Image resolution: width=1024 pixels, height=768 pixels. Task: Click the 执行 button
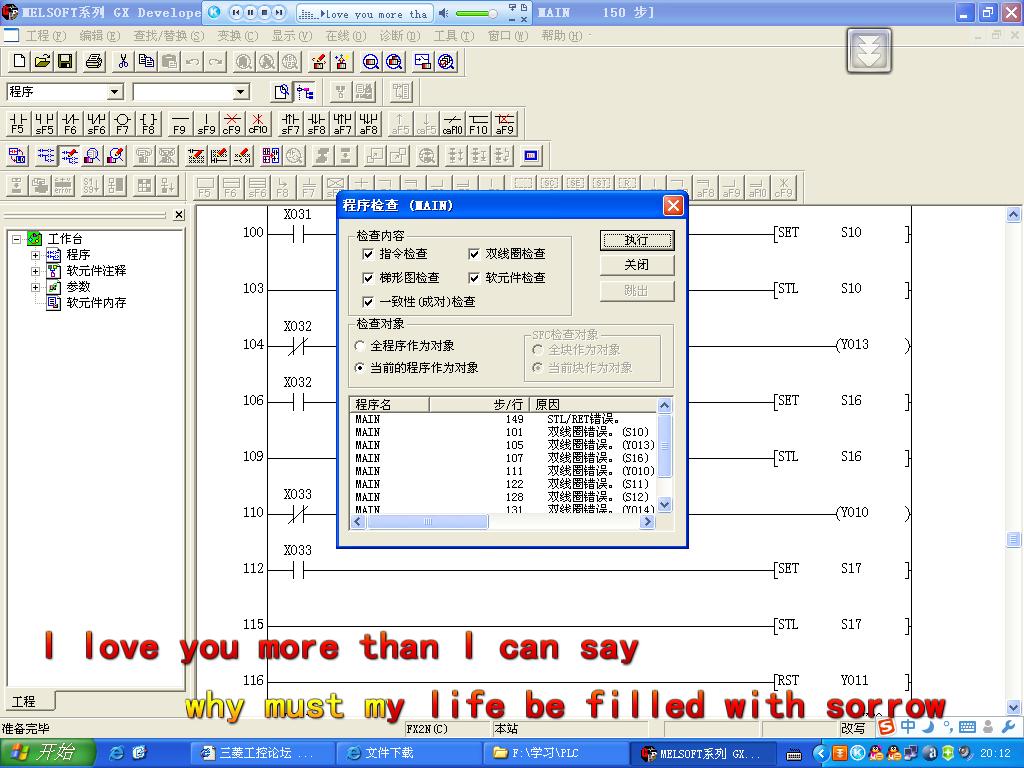(x=636, y=240)
